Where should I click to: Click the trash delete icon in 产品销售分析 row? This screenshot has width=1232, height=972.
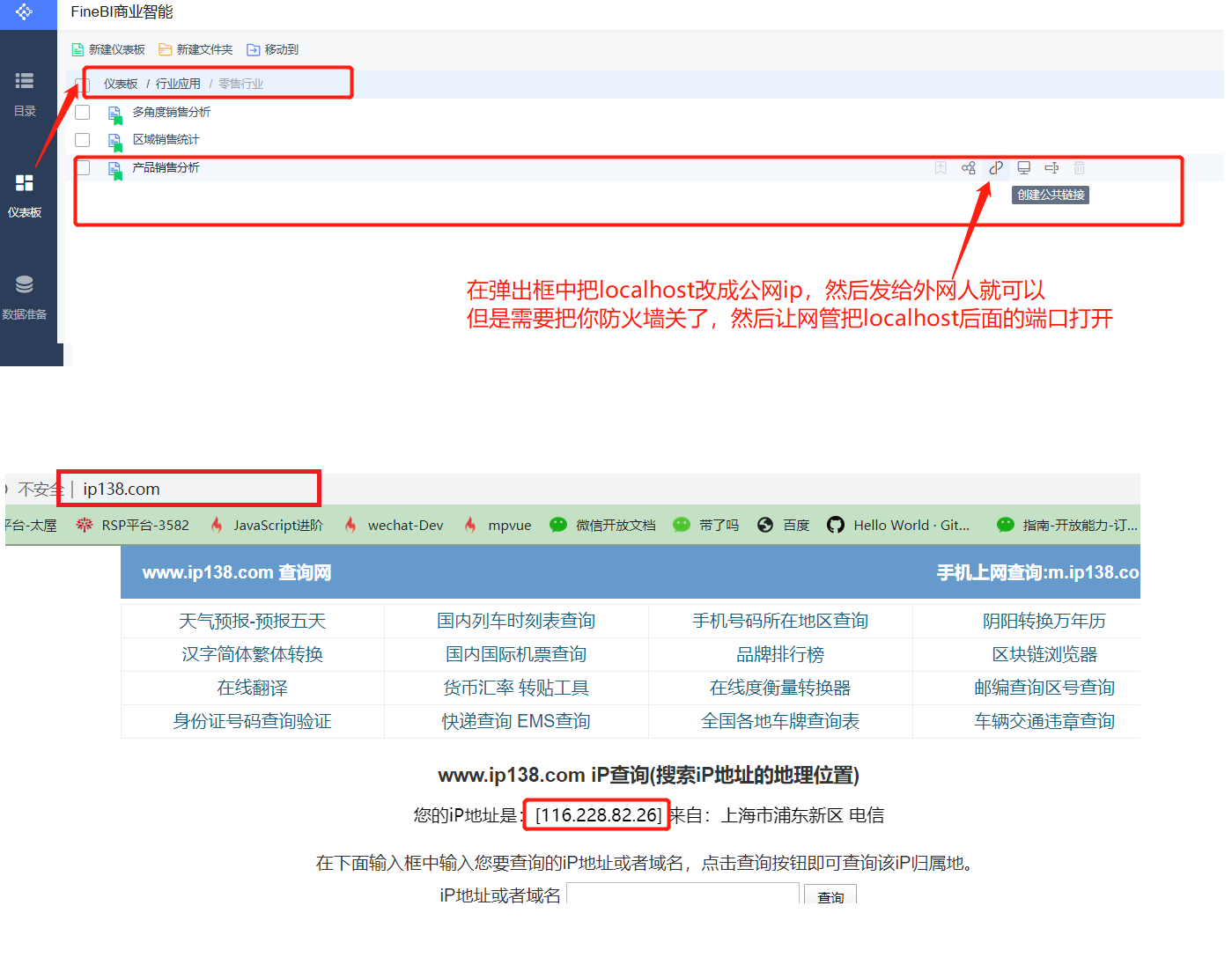click(1080, 167)
